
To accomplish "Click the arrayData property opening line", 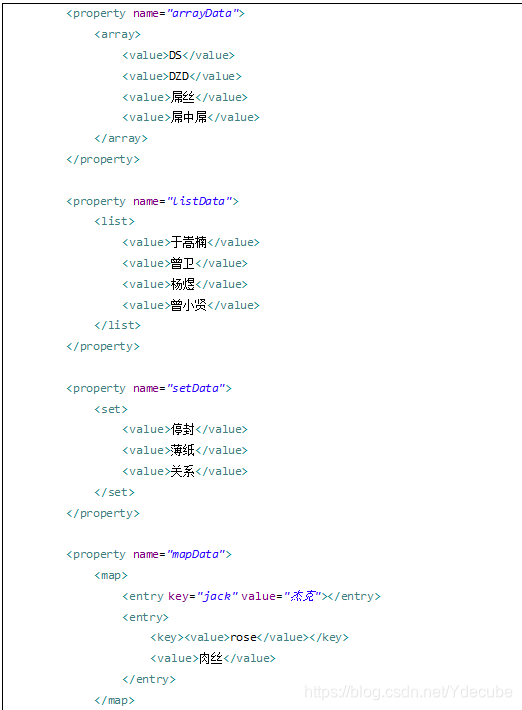I will click(155, 14).
